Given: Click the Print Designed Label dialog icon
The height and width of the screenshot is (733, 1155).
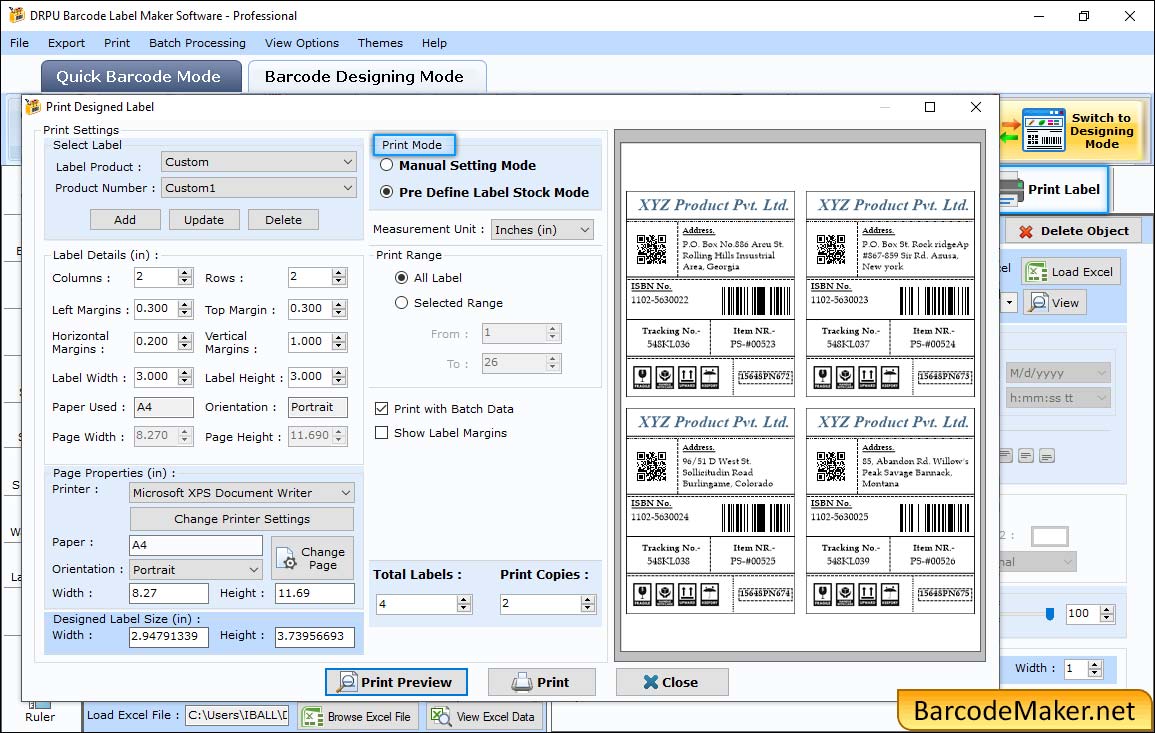Looking at the screenshot, I should click(32, 107).
